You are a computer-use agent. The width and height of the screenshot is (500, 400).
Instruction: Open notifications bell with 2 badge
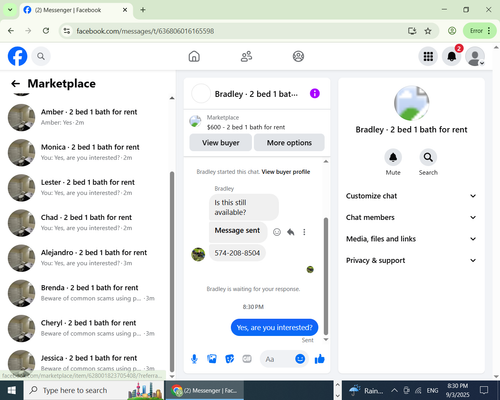coord(452,56)
